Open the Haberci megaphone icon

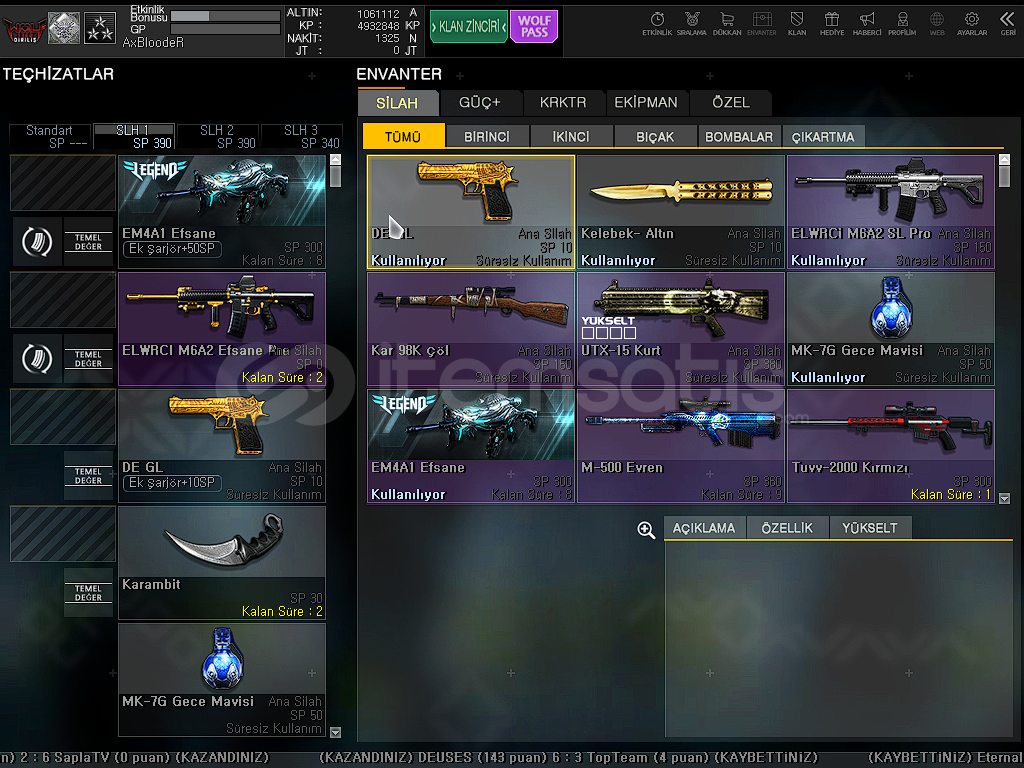(x=867, y=24)
